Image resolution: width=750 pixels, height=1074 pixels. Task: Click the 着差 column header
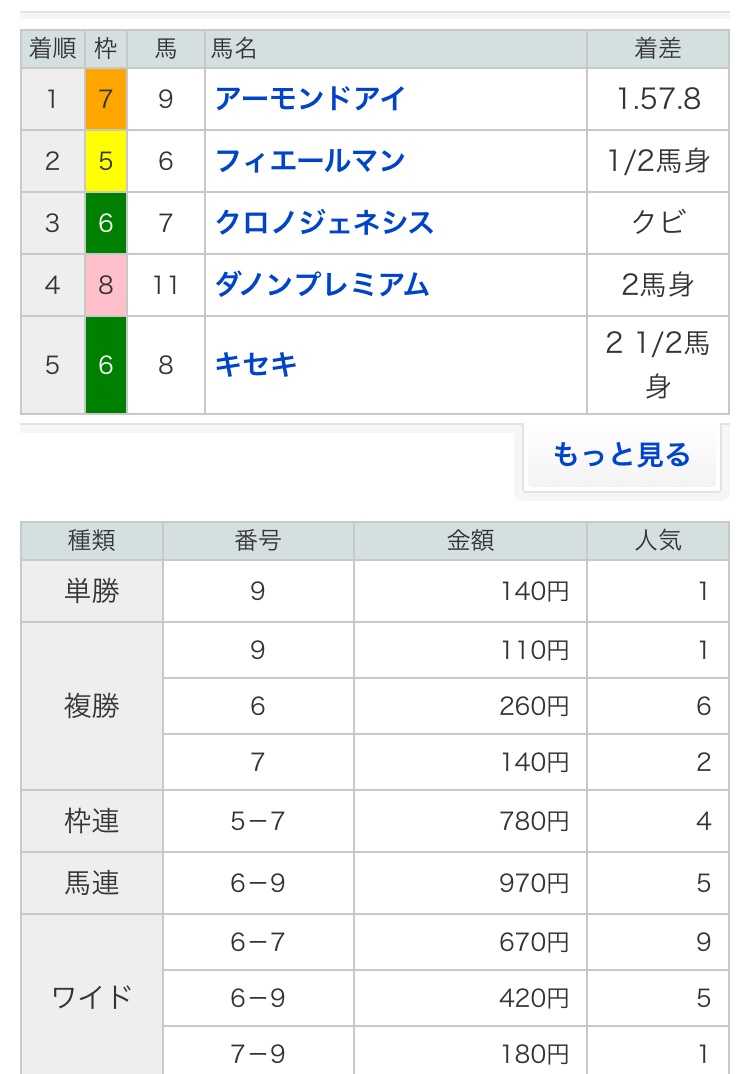pos(658,49)
